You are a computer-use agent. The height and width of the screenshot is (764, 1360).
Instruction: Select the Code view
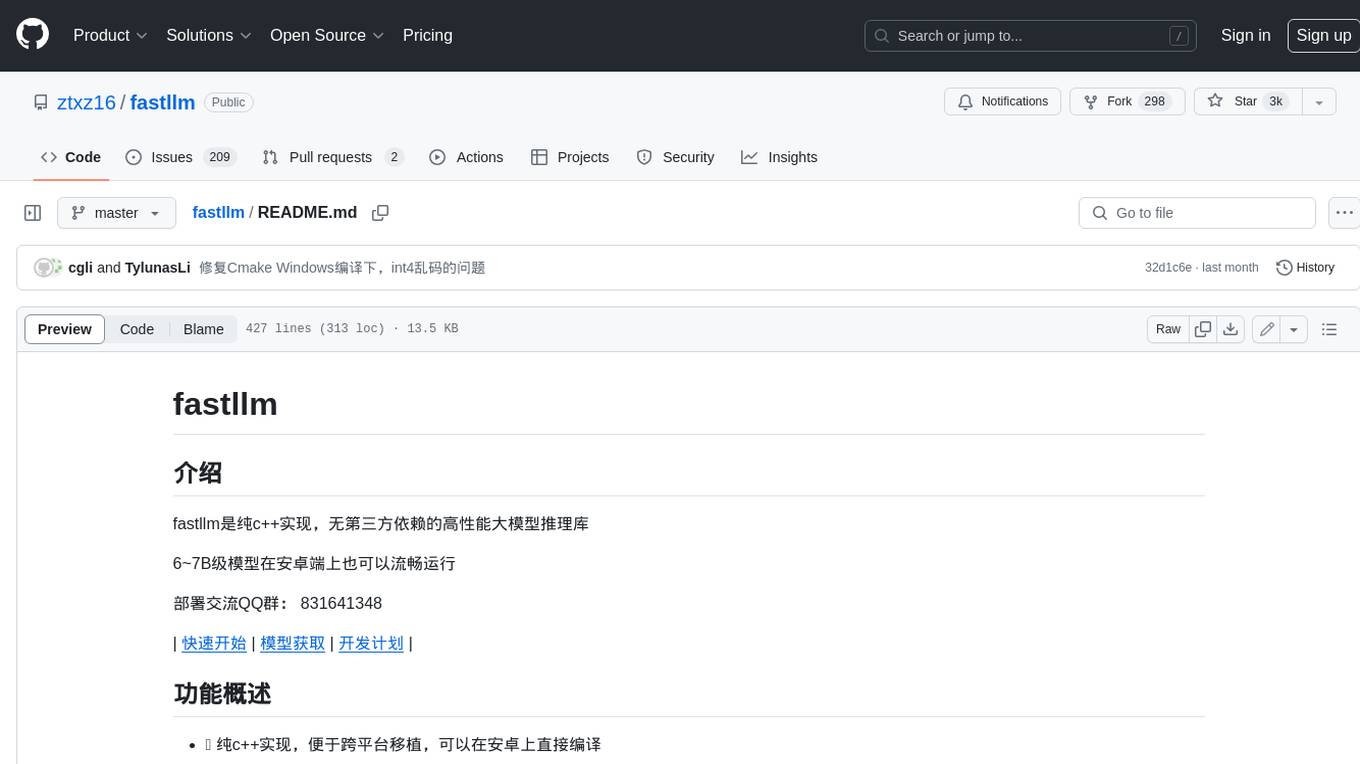click(x=137, y=329)
